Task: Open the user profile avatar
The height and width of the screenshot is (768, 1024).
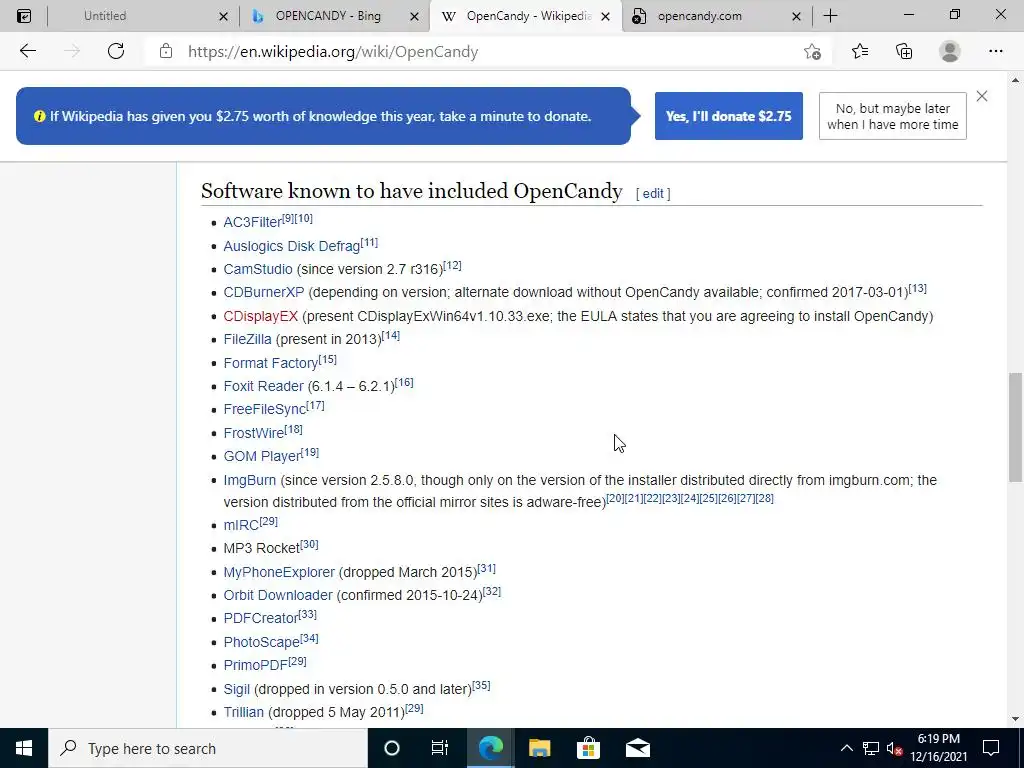Action: point(950,51)
